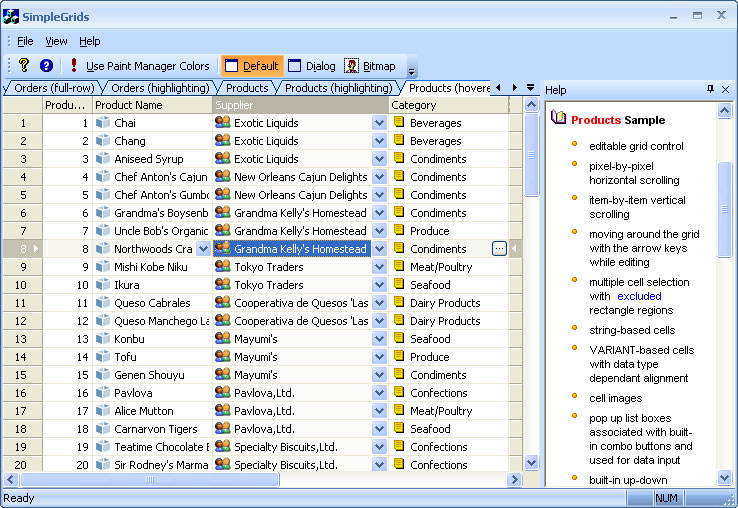Click the excluded link in Help
Viewport: 738px width, 508px height.
tap(639, 296)
